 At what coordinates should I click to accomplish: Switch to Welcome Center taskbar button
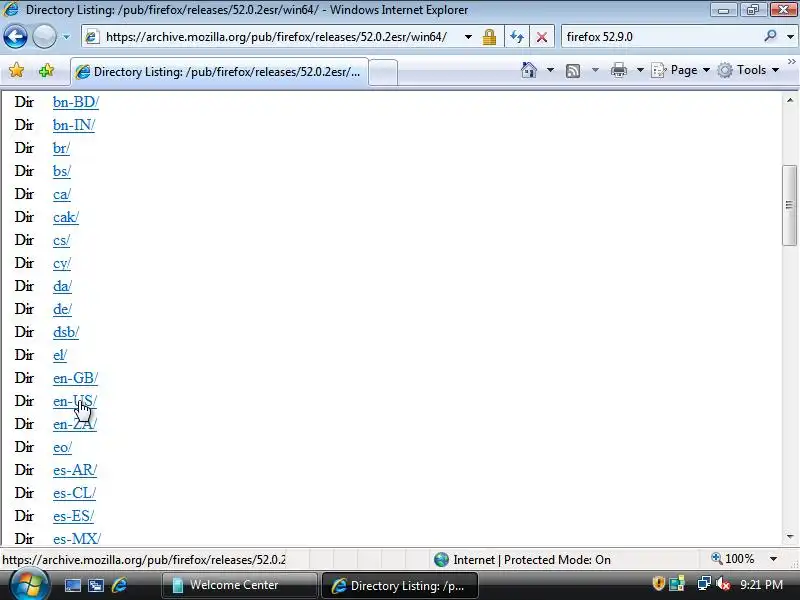pos(240,585)
